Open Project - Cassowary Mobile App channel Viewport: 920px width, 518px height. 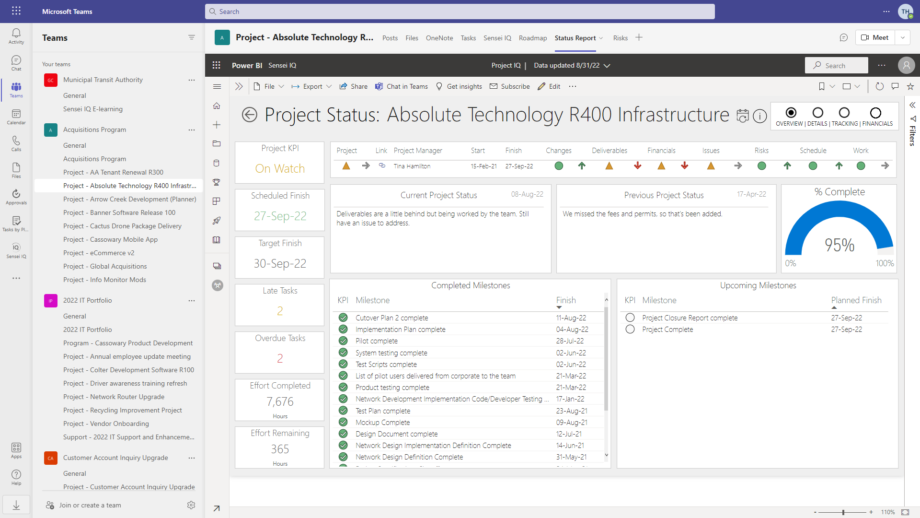click(110, 239)
